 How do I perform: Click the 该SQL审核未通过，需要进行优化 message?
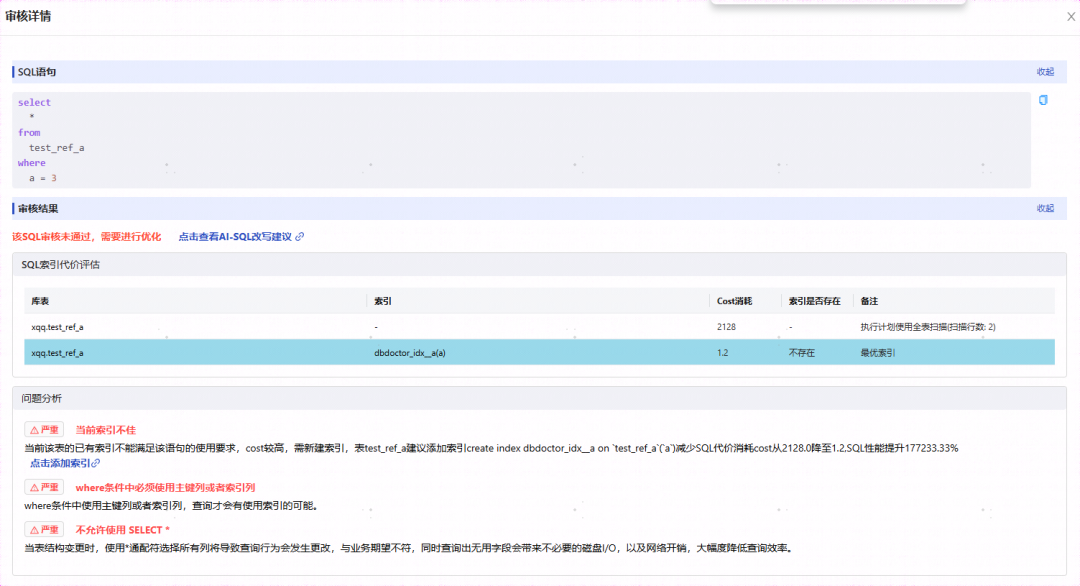coord(86,237)
